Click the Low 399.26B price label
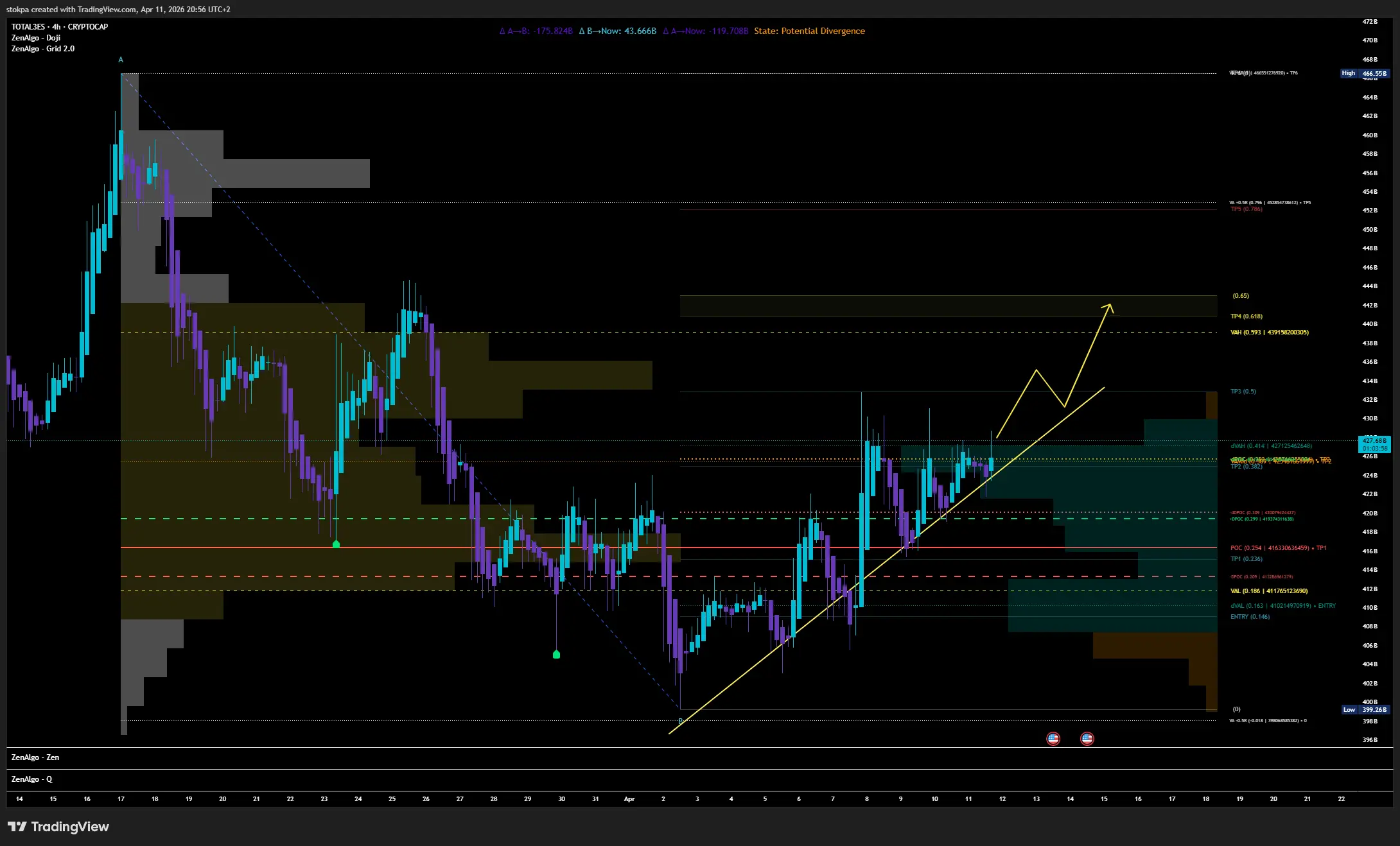Screen dimensions: 1400x846 click(x=1366, y=709)
